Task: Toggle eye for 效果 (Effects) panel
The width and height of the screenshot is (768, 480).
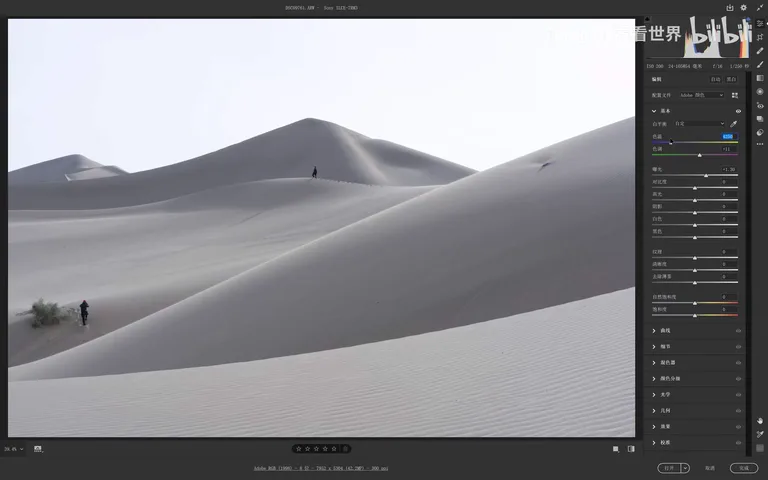Action: coord(738,427)
